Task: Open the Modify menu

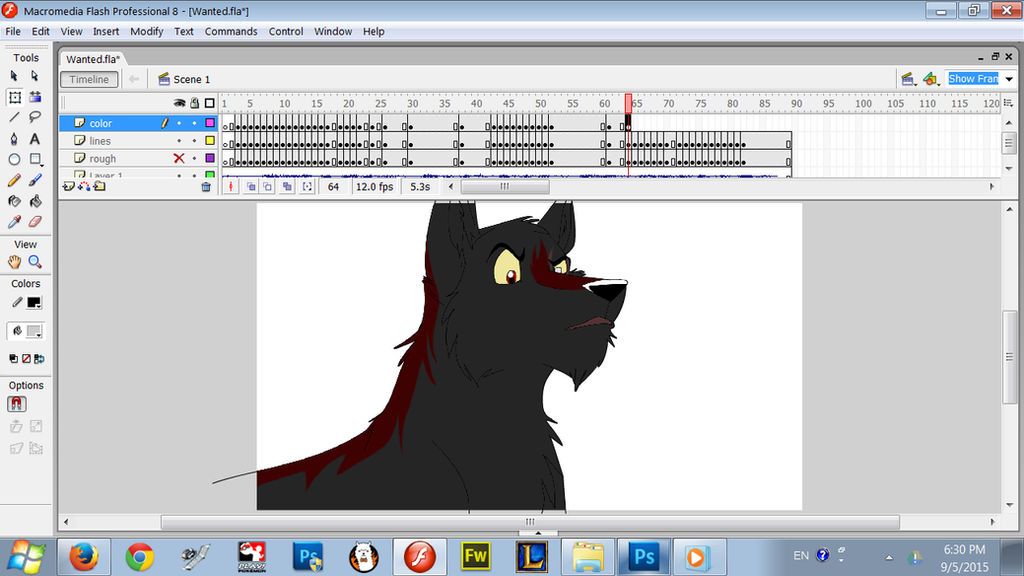Action: click(146, 31)
